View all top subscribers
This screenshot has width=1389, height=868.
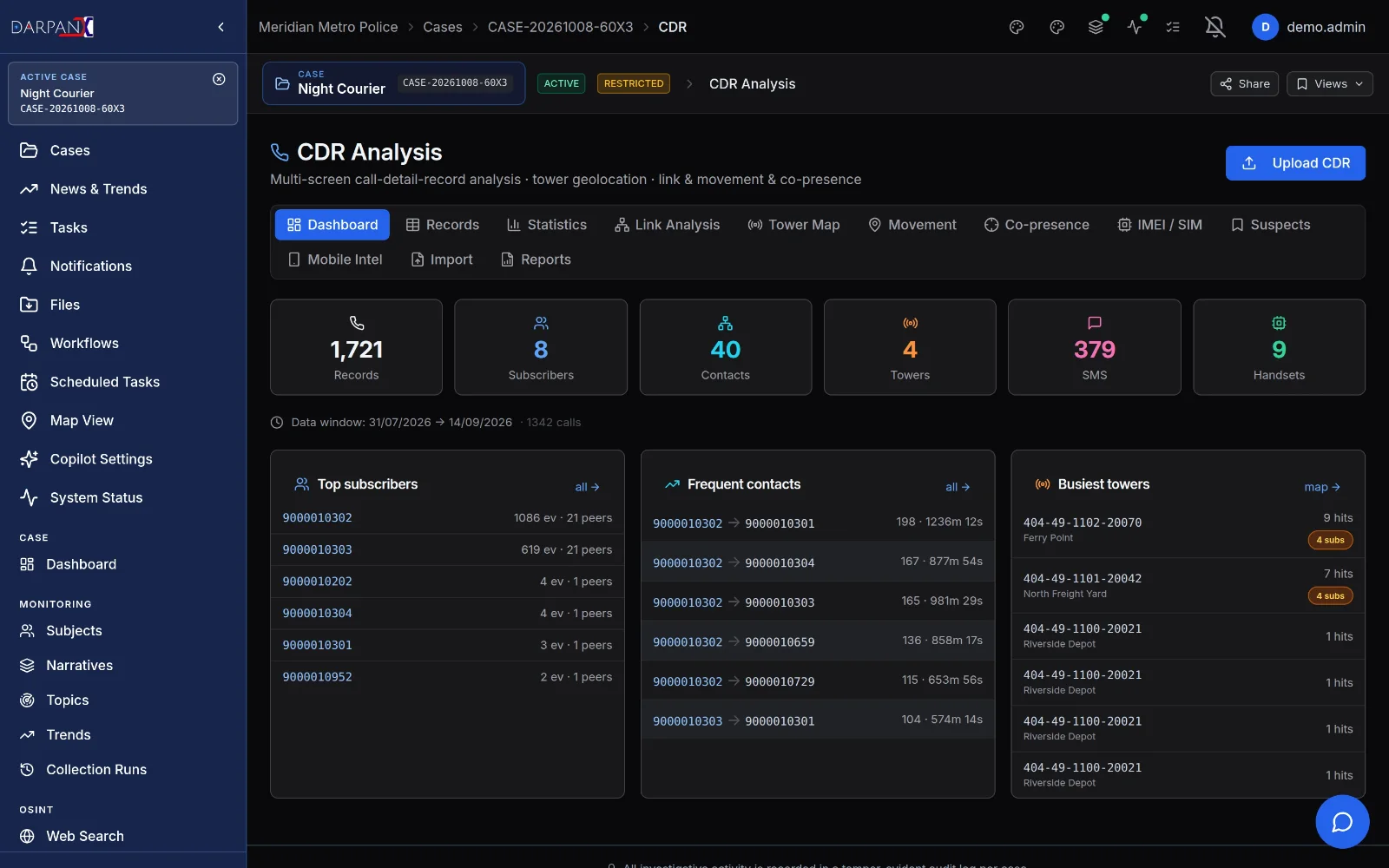tap(587, 487)
